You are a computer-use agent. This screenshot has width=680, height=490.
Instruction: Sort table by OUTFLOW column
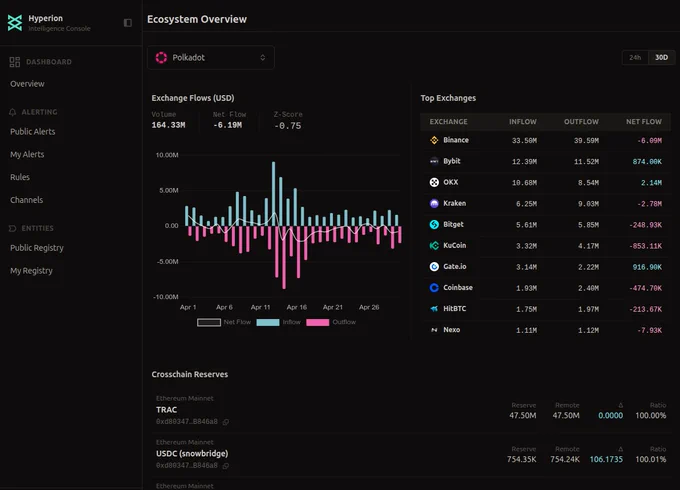point(581,122)
